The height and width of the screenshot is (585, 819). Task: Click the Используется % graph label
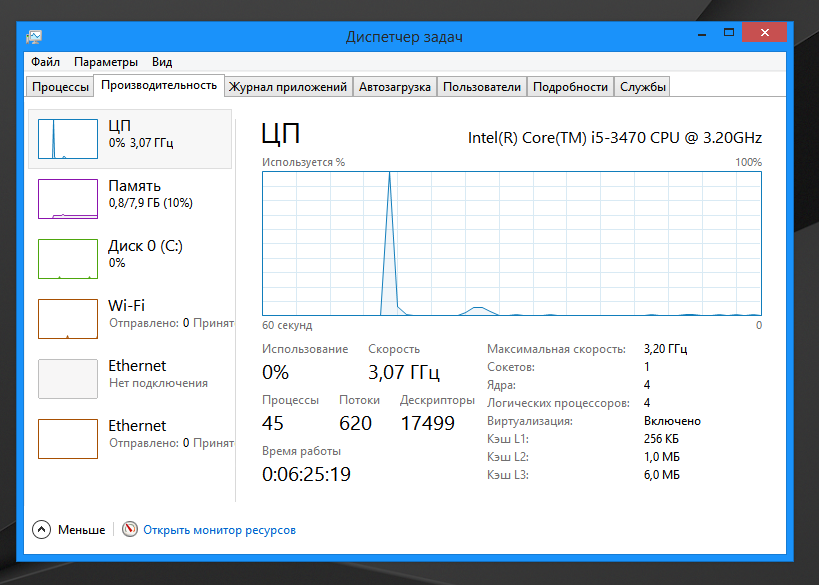pos(303,162)
